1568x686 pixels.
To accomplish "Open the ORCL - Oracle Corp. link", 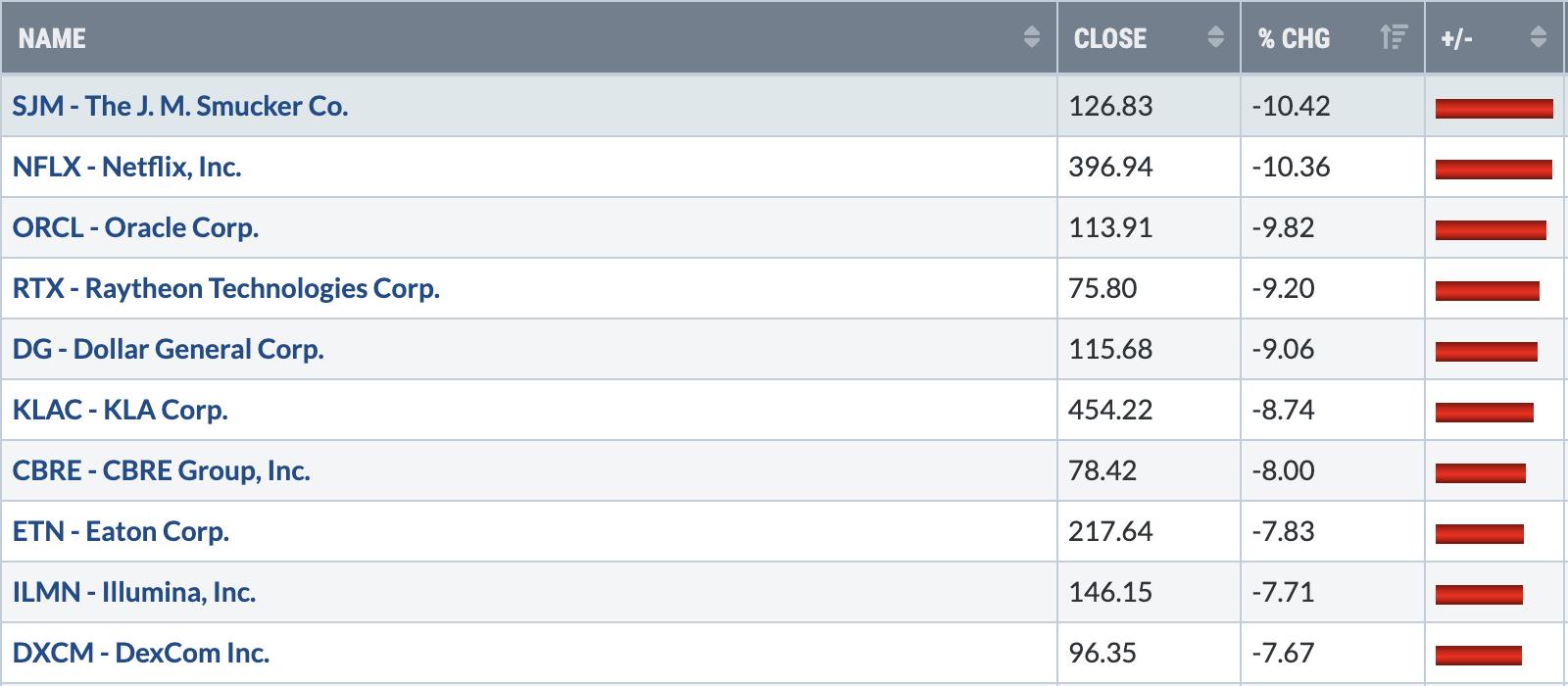I will pos(135,227).
